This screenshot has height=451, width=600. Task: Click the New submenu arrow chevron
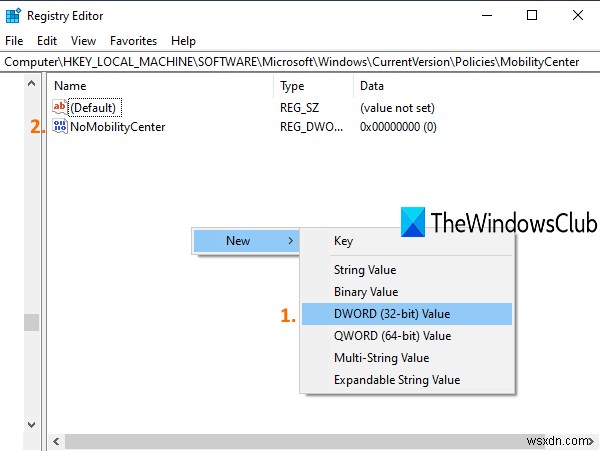(x=290, y=241)
